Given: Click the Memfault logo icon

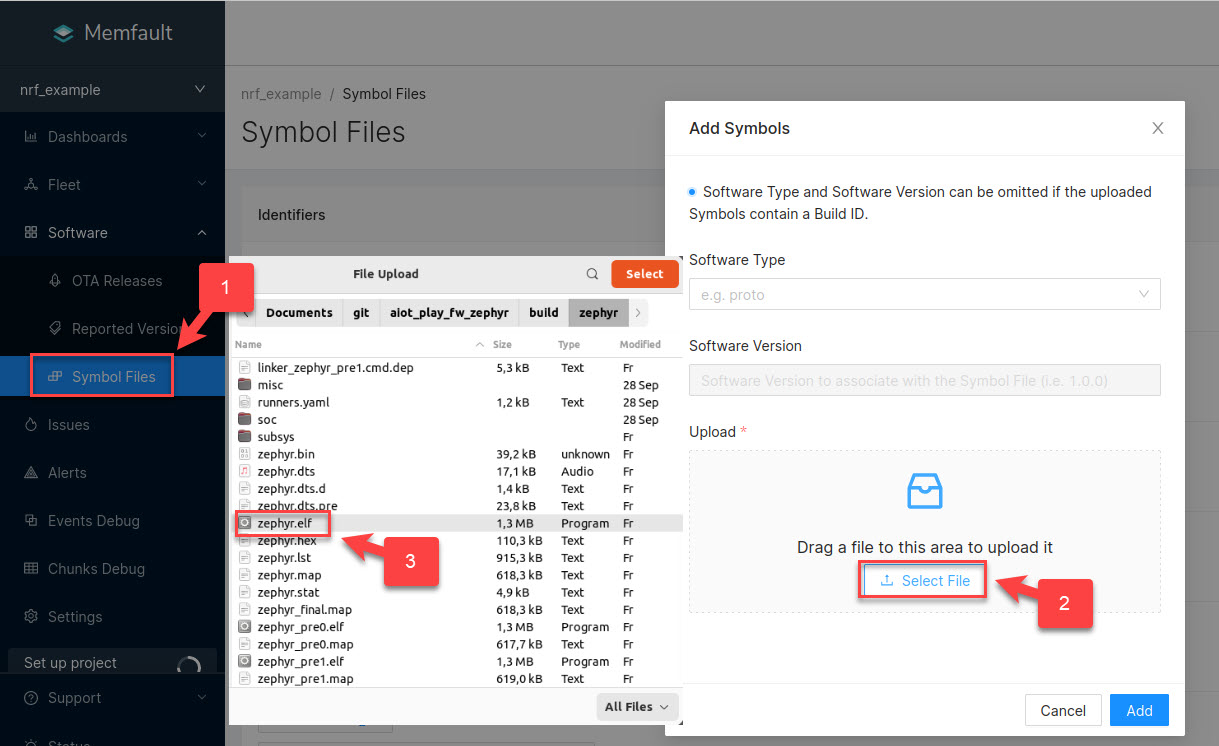Looking at the screenshot, I should click(x=64, y=33).
